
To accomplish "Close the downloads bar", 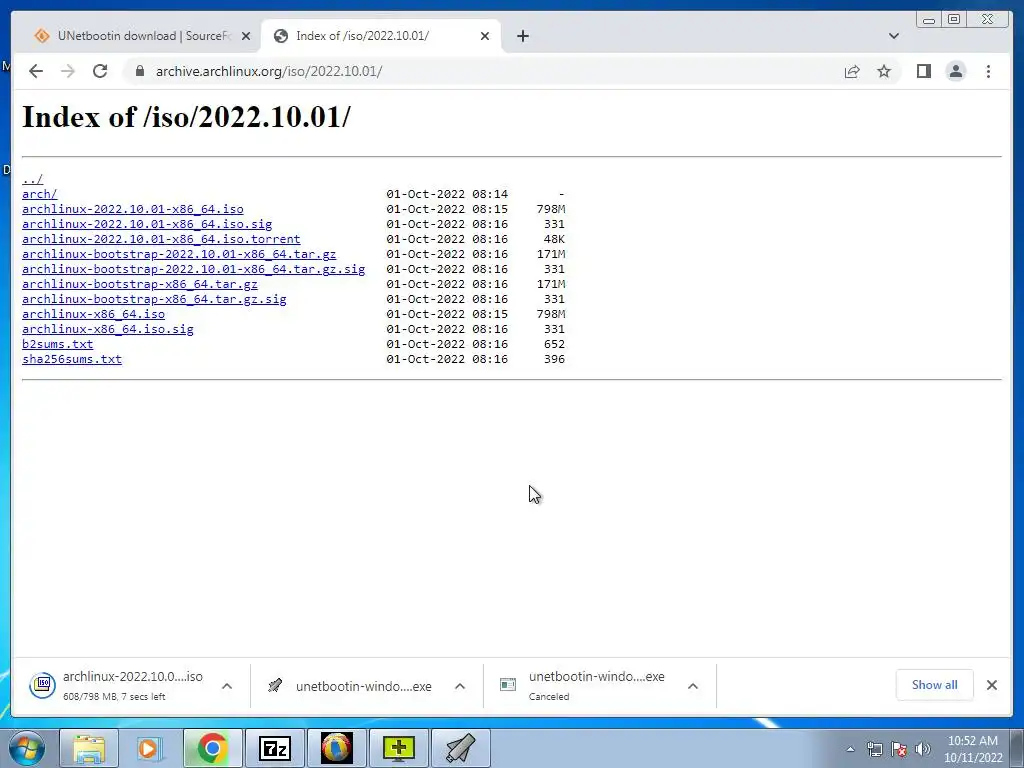I will (x=992, y=685).
